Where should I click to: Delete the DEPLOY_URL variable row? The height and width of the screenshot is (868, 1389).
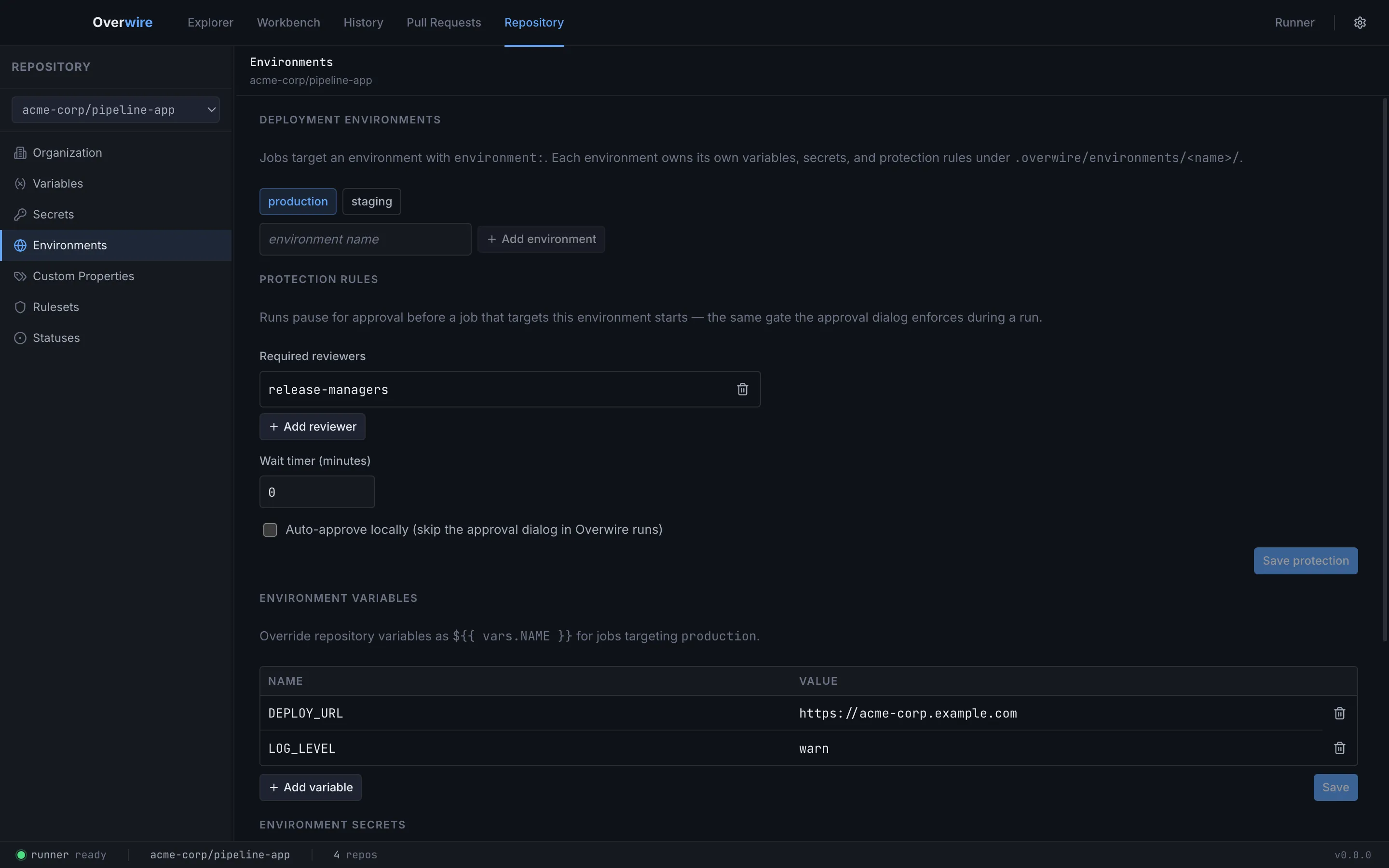pos(1339,713)
